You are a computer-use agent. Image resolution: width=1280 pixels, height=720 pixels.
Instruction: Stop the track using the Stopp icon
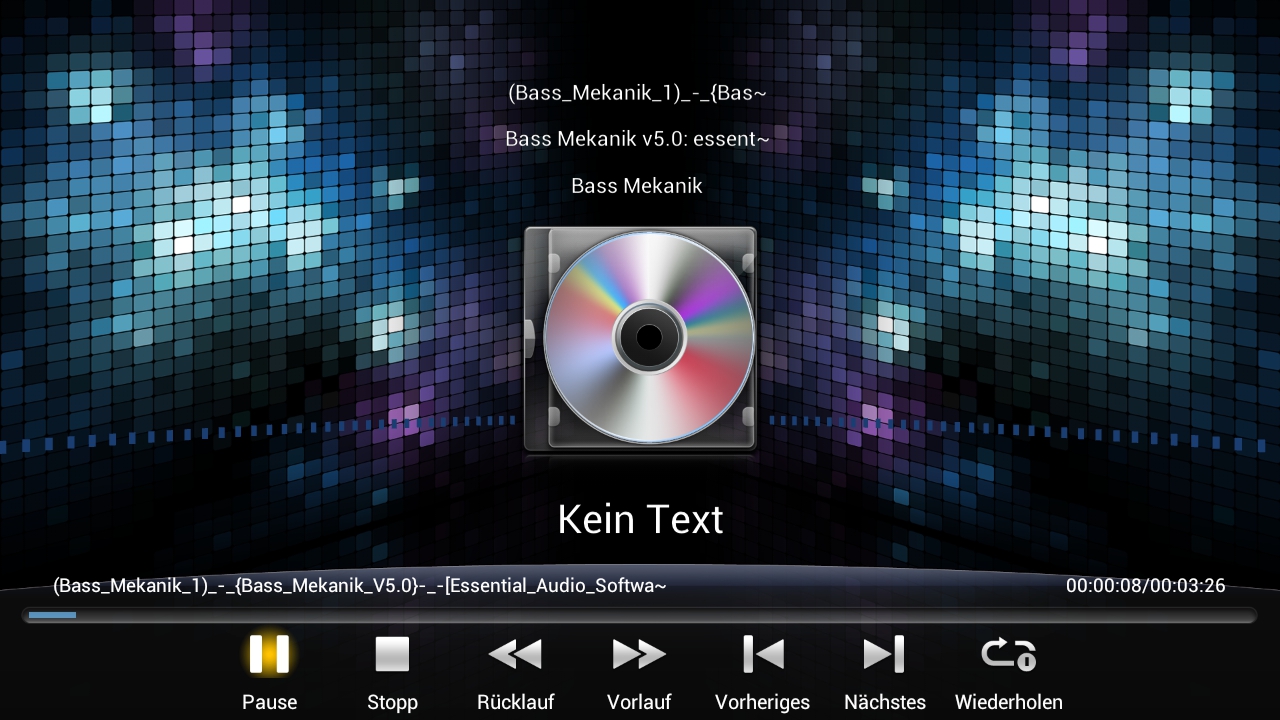(x=392, y=654)
